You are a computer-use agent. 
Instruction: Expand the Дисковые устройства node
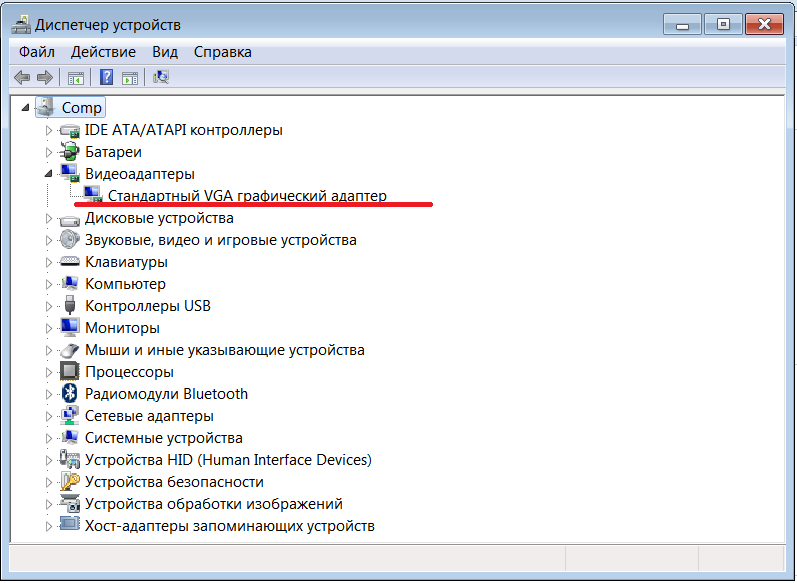49,219
